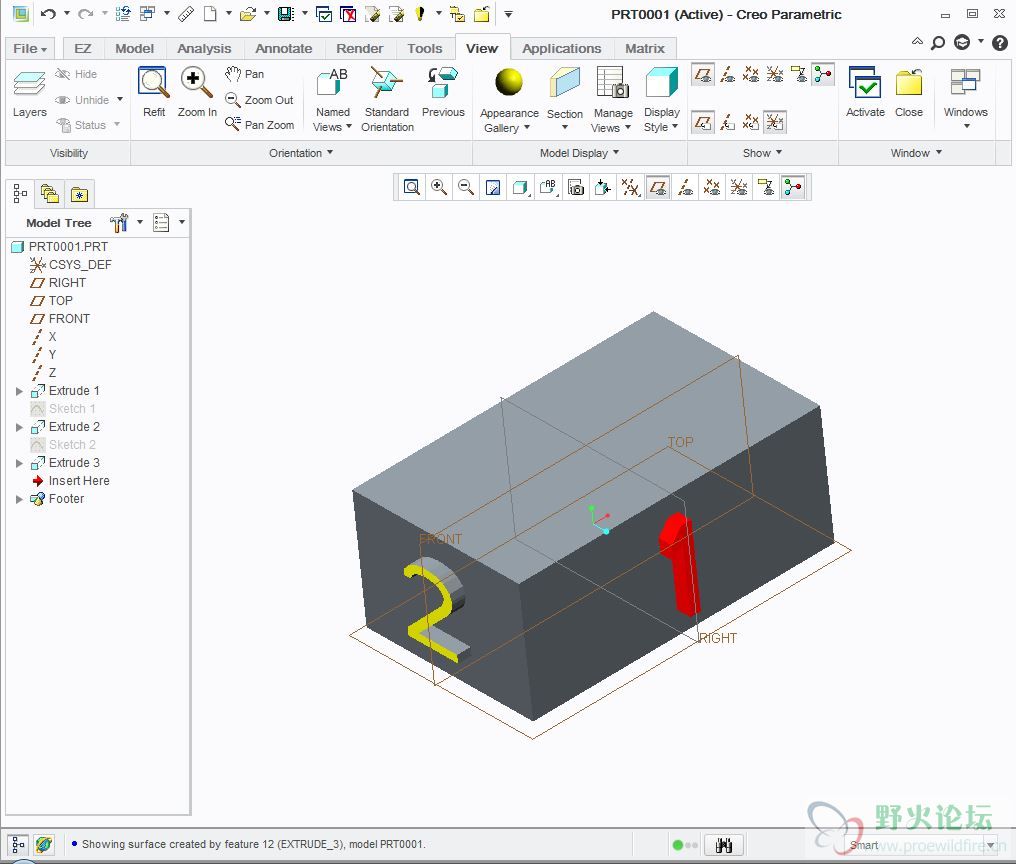Switch to the Favorites navigator tab
The width and height of the screenshot is (1016, 864).
click(80, 194)
